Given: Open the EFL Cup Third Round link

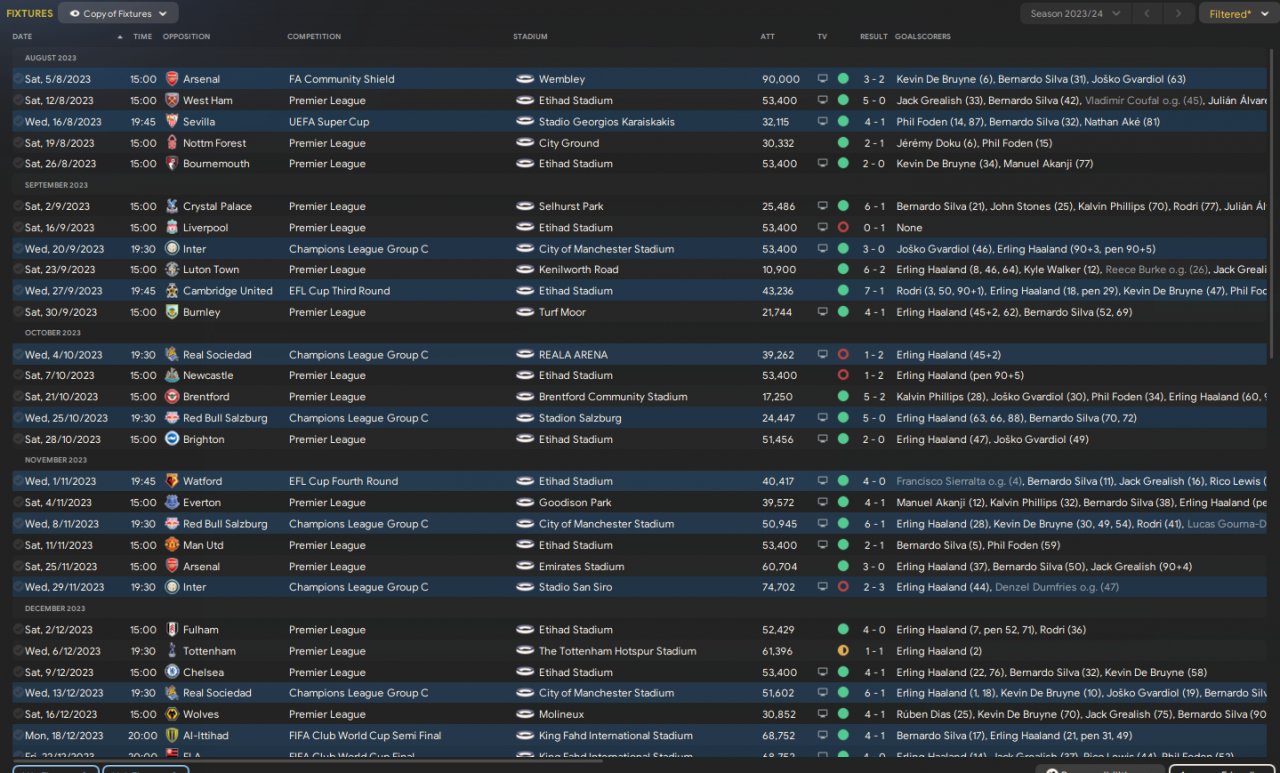Looking at the screenshot, I should (x=339, y=291).
